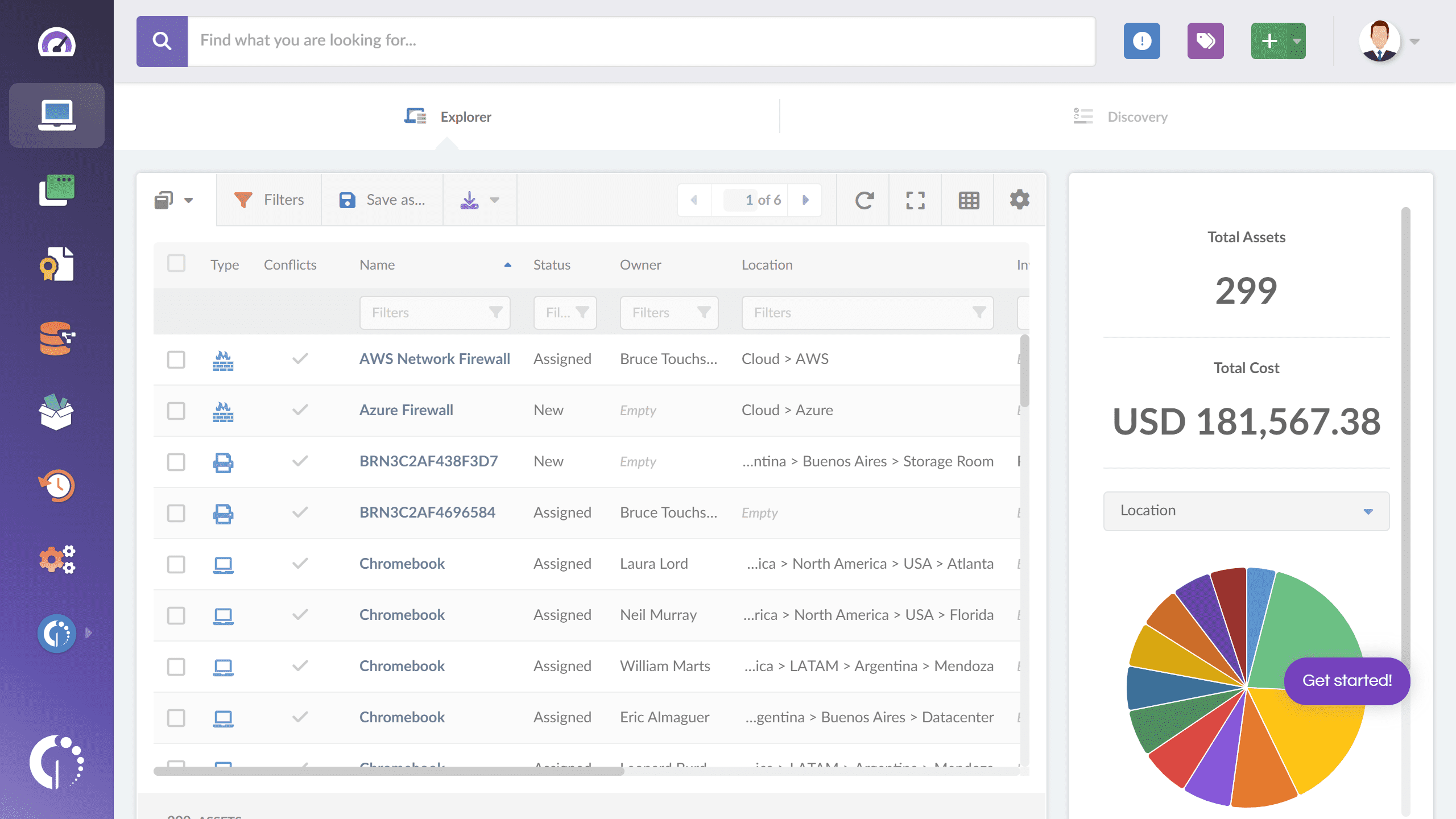Click the blue alert notification icon
This screenshot has width=1456, height=819.
tap(1141, 41)
